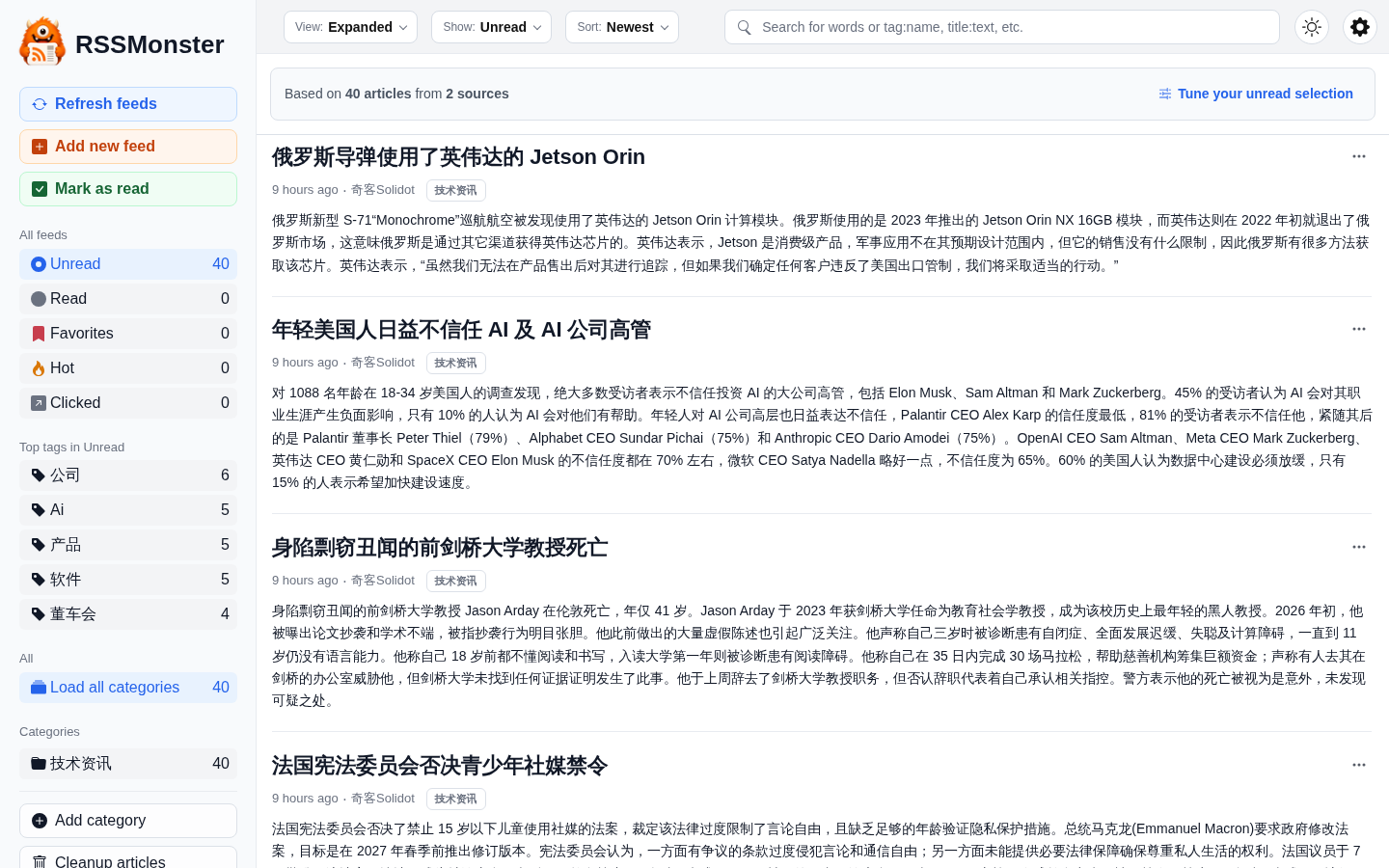
Task: Click the refresh arrows icon on Refresh feeds
Action: pyautogui.click(x=40, y=104)
